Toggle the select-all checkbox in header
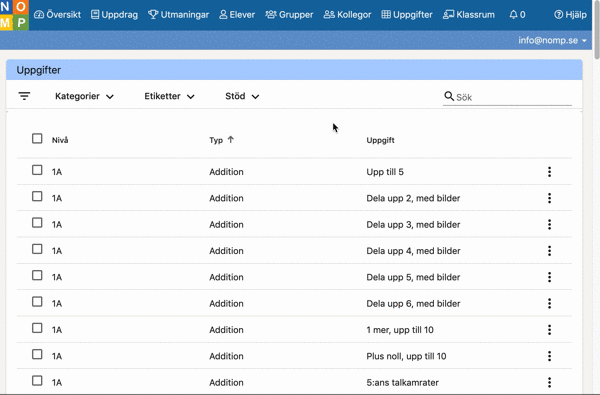The width and height of the screenshot is (600, 395). (x=37, y=139)
